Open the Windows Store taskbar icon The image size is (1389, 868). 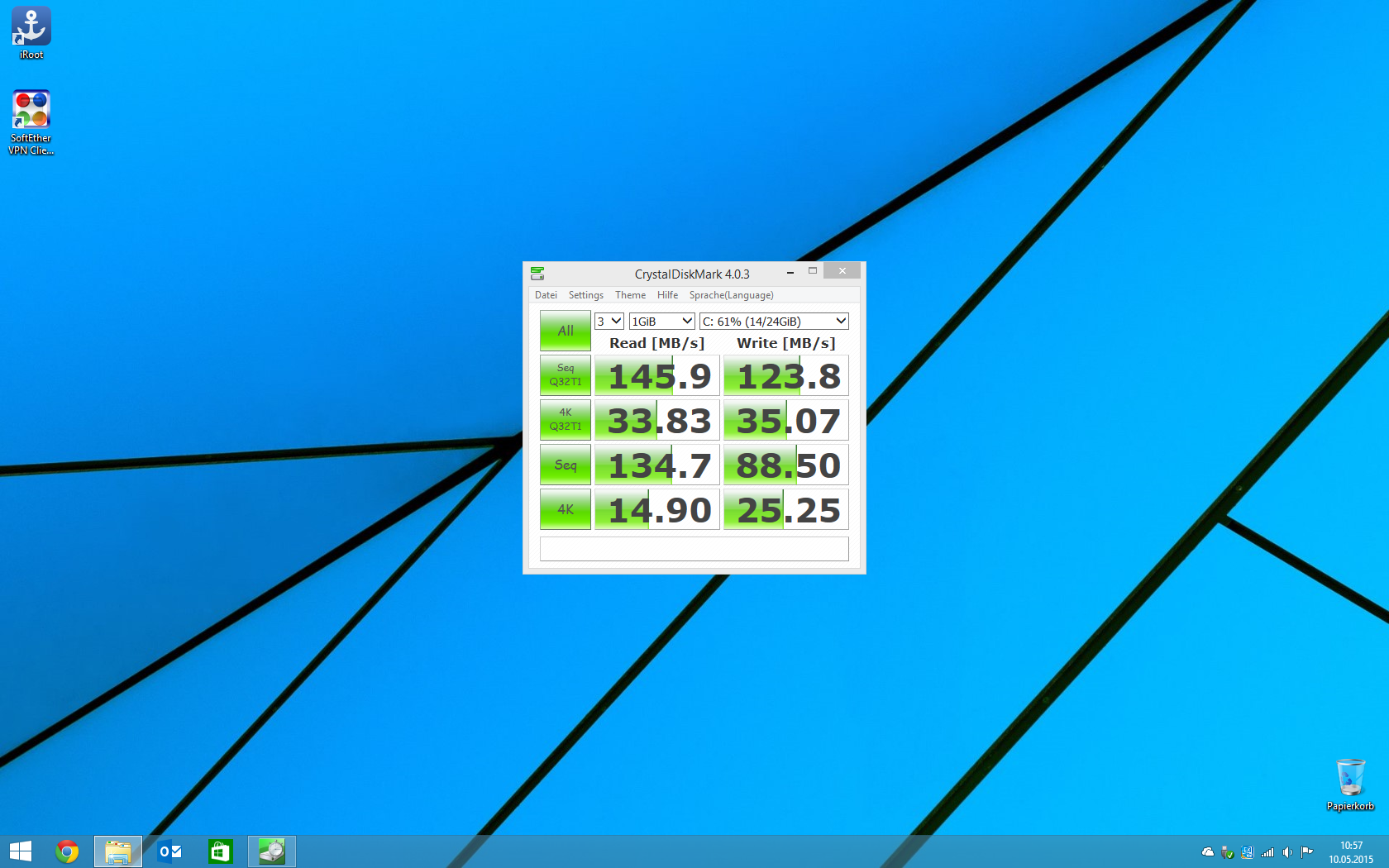click(x=221, y=851)
